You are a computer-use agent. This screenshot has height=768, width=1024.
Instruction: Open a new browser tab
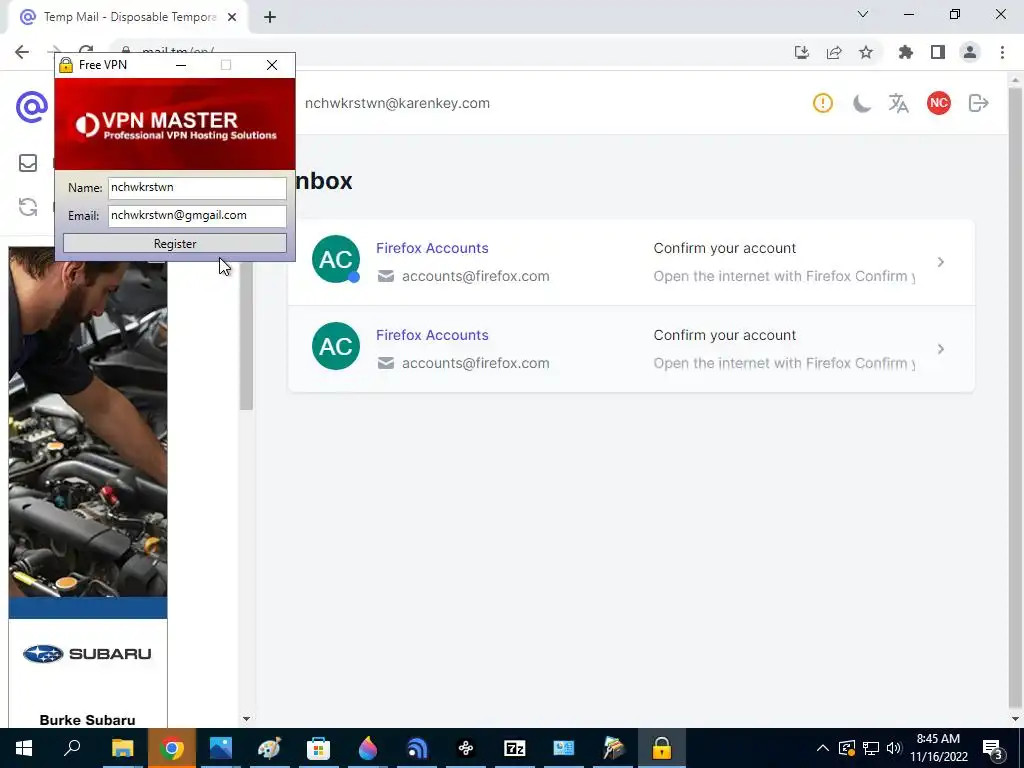coord(270,17)
